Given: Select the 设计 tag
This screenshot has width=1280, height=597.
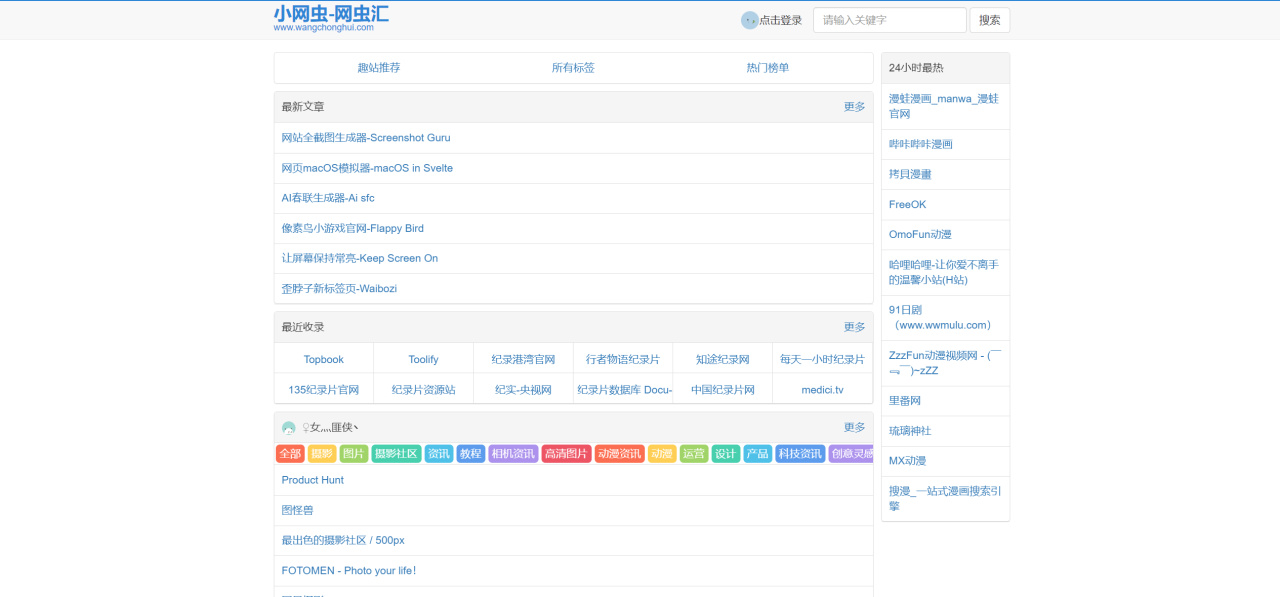Looking at the screenshot, I should 726,454.
